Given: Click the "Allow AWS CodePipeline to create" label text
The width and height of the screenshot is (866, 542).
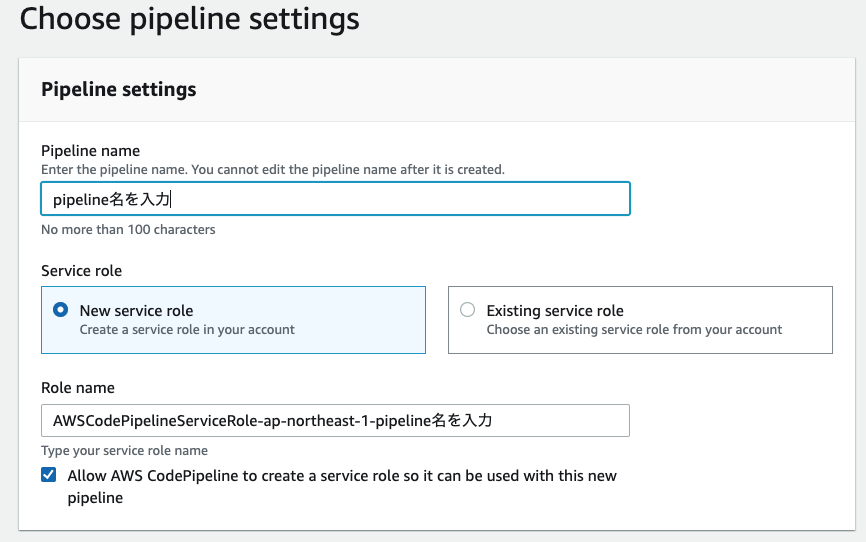Looking at the screenshot, I should 342,476.
